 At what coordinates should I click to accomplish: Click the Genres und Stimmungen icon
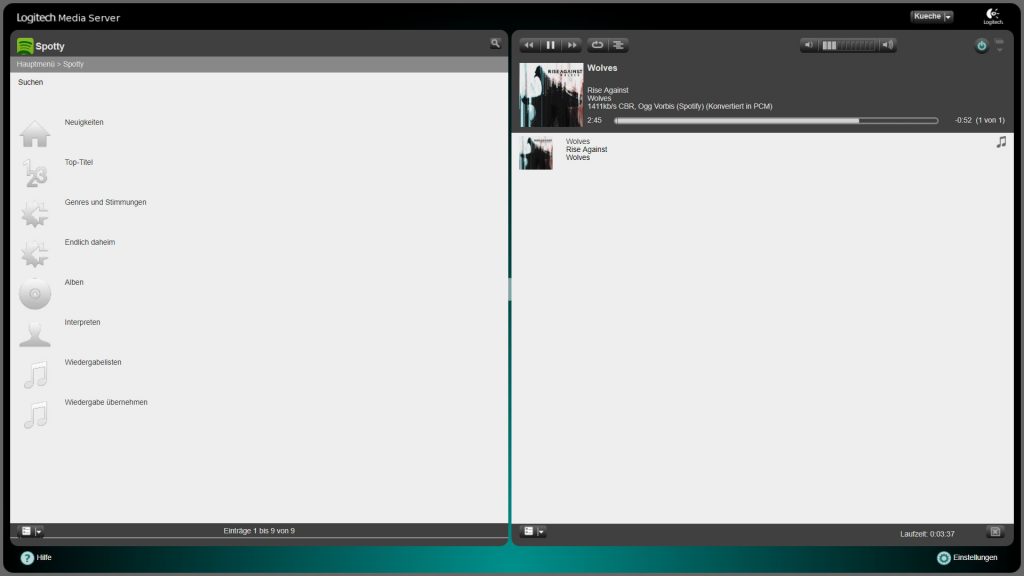coord(35,214)
